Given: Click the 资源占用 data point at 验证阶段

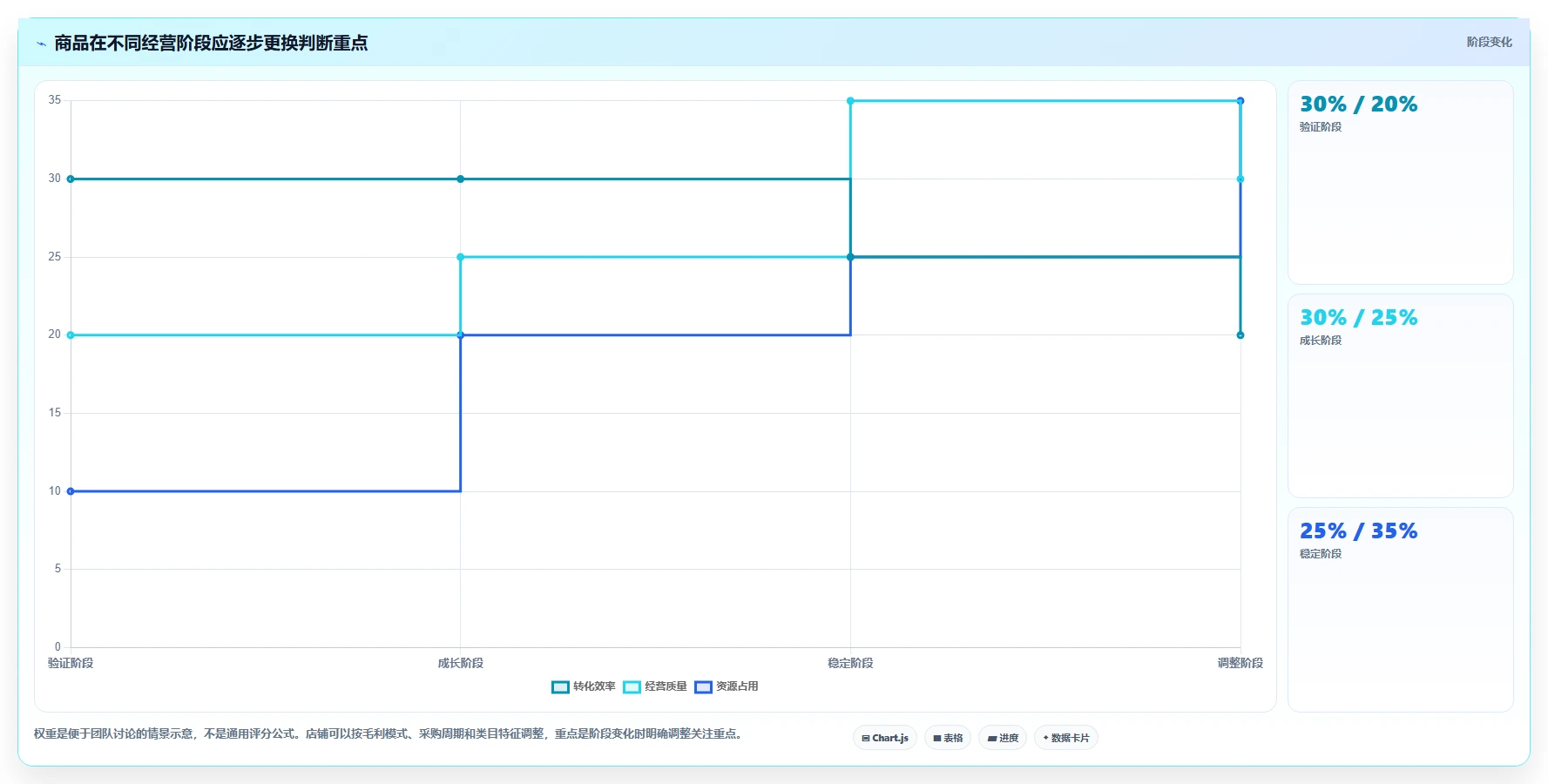Looking at the screenshot, I should click(71, 491).
